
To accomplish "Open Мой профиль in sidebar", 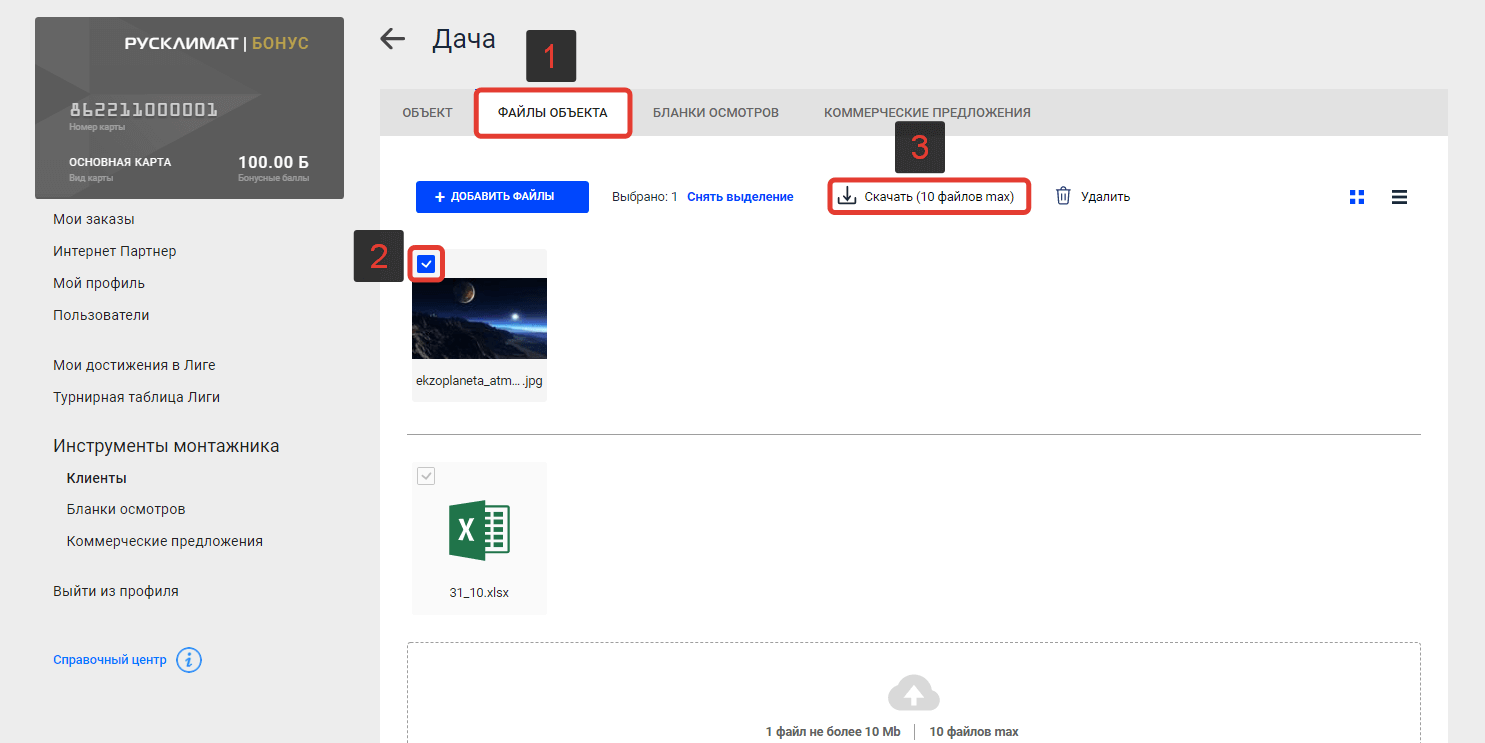I will (x=99, y=283).
